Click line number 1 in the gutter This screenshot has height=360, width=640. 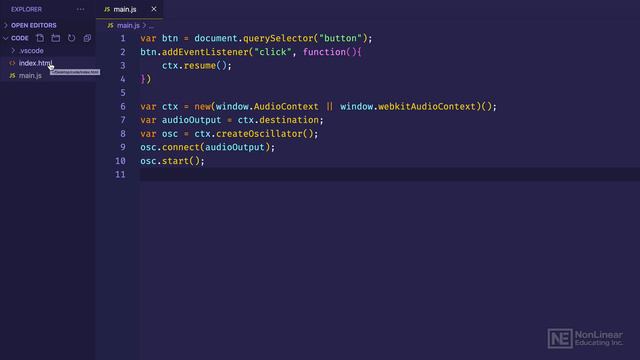123,38
